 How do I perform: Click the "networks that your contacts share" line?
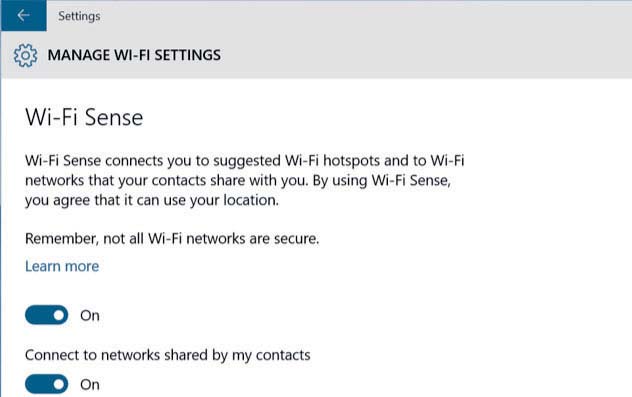click(238, 180)
